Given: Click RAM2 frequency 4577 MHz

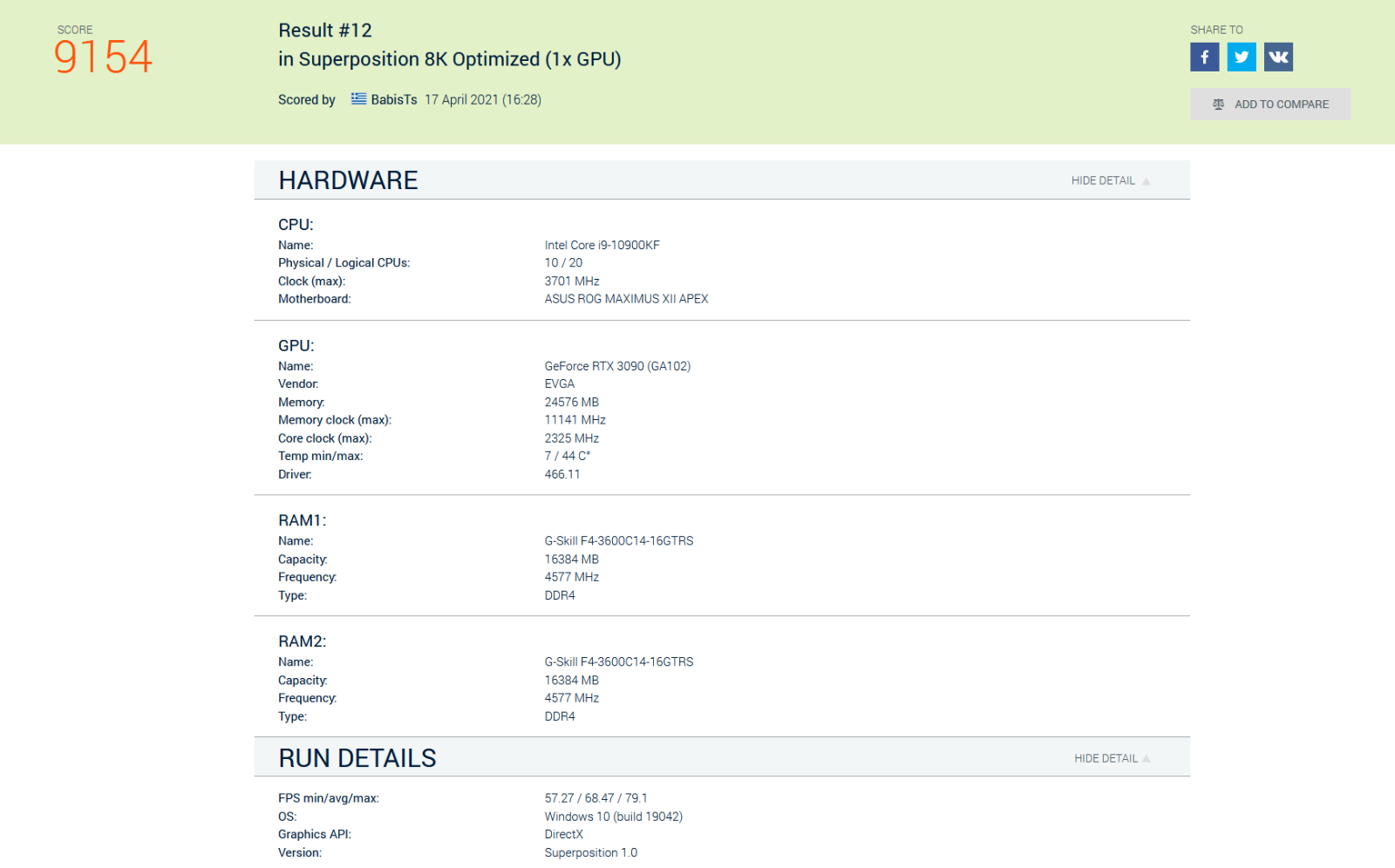Looking at the screenshot, I should click(x=572, y=698).
